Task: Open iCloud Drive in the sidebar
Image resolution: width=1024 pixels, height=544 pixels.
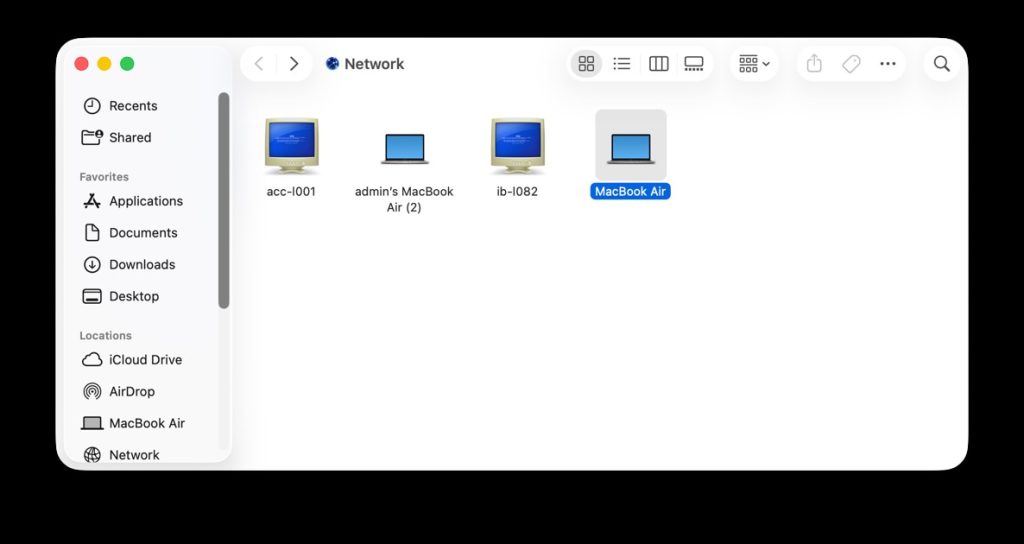Action: click(x=145, y=360)
